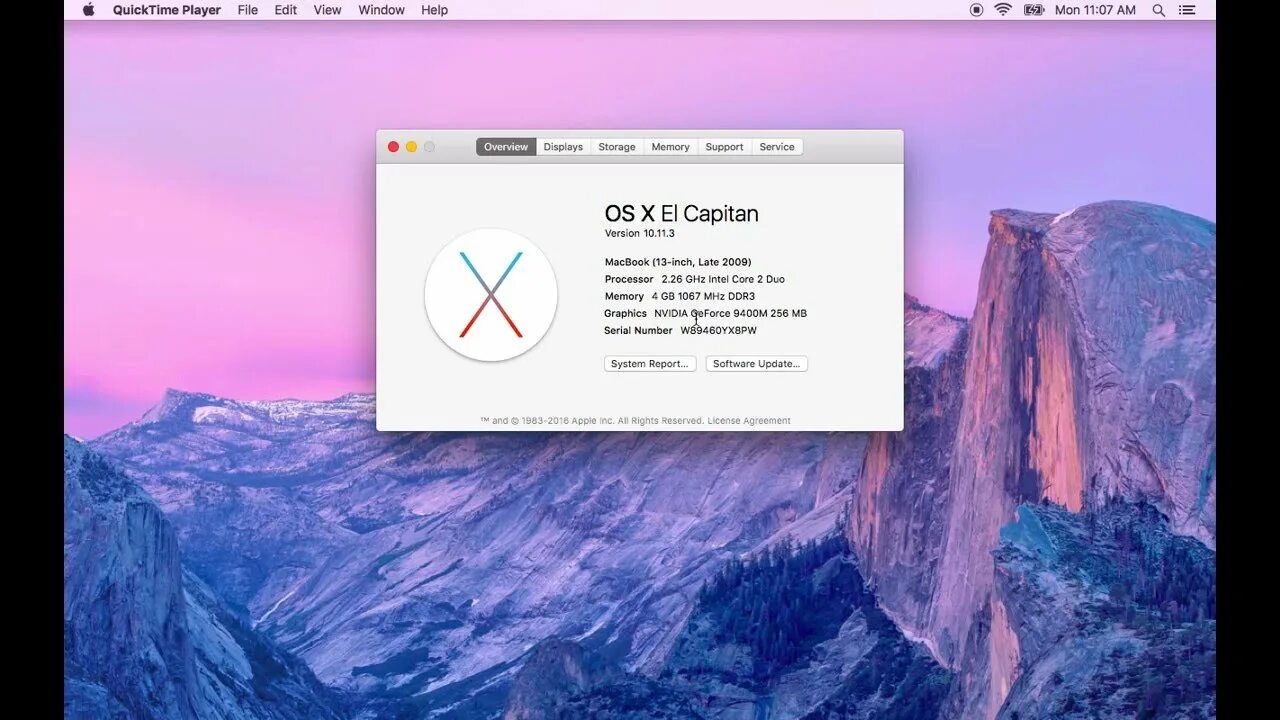Image resolution: width=1280 pixels, height=720 pixels.
Task: Open the Edit menu
Action: pos(286,10)
